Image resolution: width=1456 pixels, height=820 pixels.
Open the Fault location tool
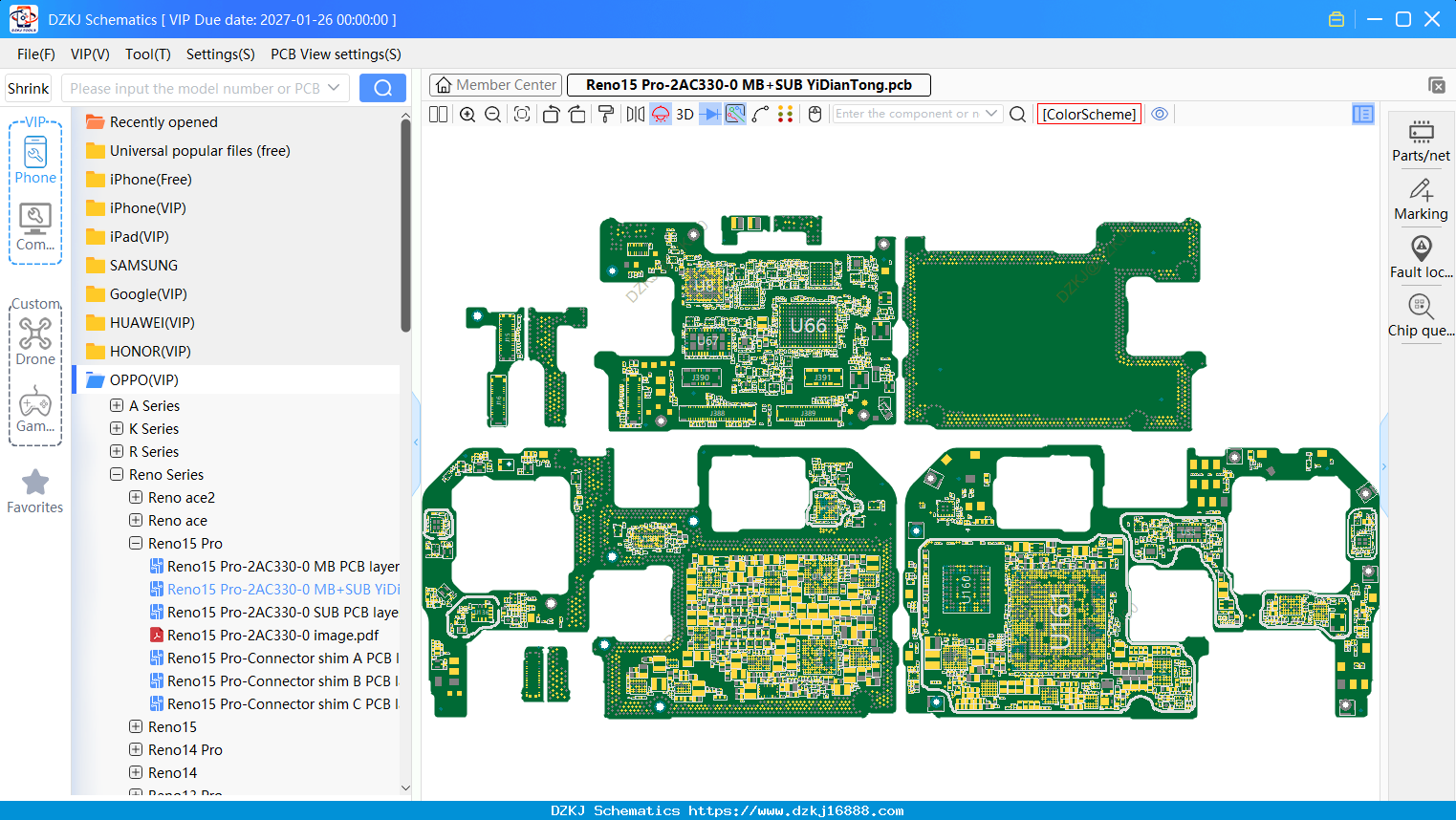click(x=1421, y=258)
